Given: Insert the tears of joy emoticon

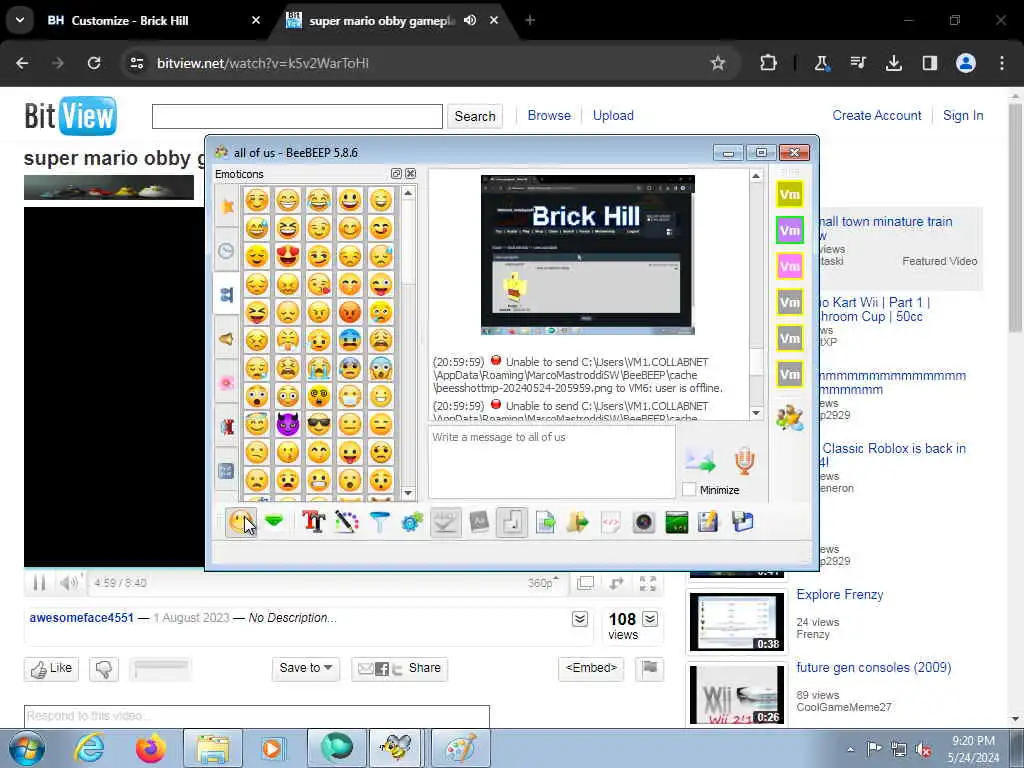Looking at the screenshot, I should (x=319, y=199).
